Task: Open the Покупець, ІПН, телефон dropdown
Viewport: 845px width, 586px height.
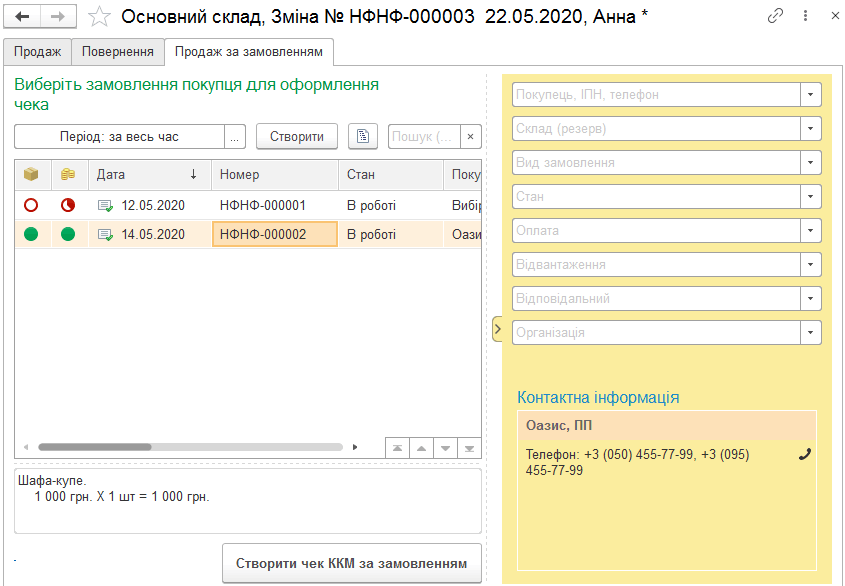Action: pos(811,94)
